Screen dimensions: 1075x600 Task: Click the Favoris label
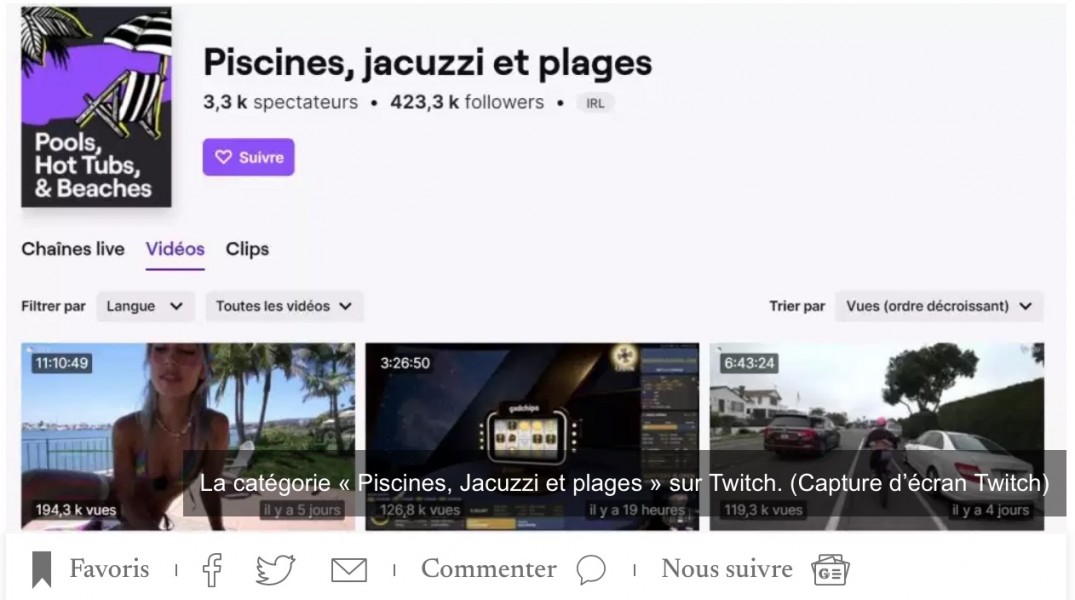tap(109, 569)
